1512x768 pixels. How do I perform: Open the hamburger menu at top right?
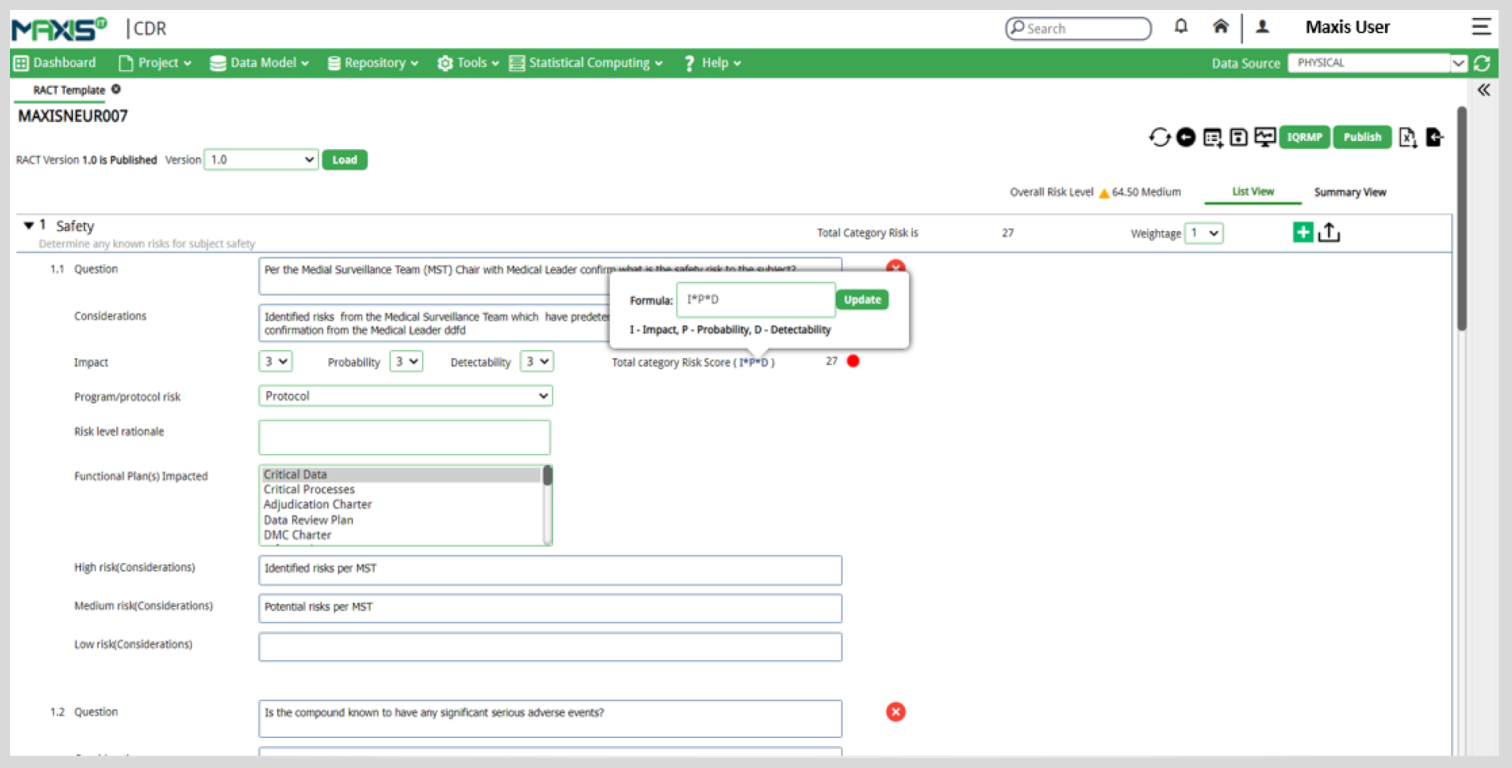[1481, 27]
